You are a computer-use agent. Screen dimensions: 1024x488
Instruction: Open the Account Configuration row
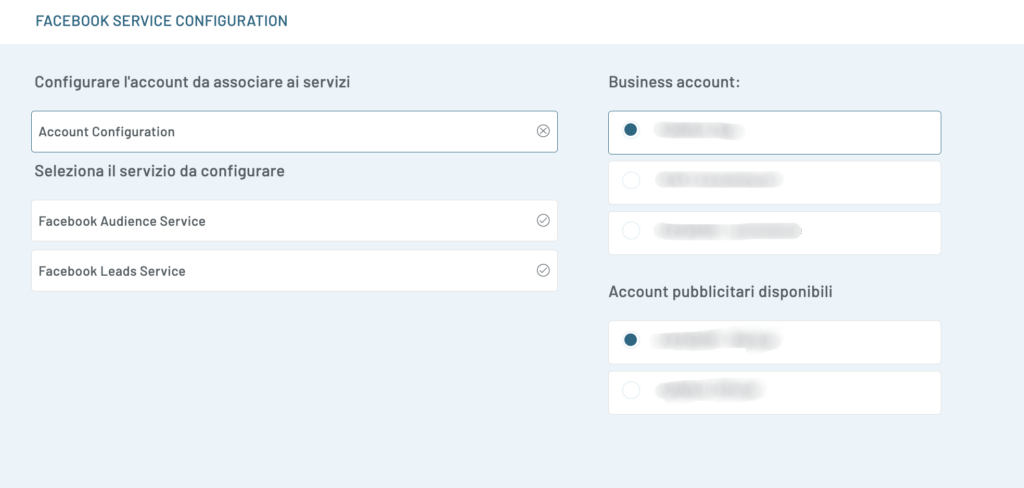(x=295, y=132)
